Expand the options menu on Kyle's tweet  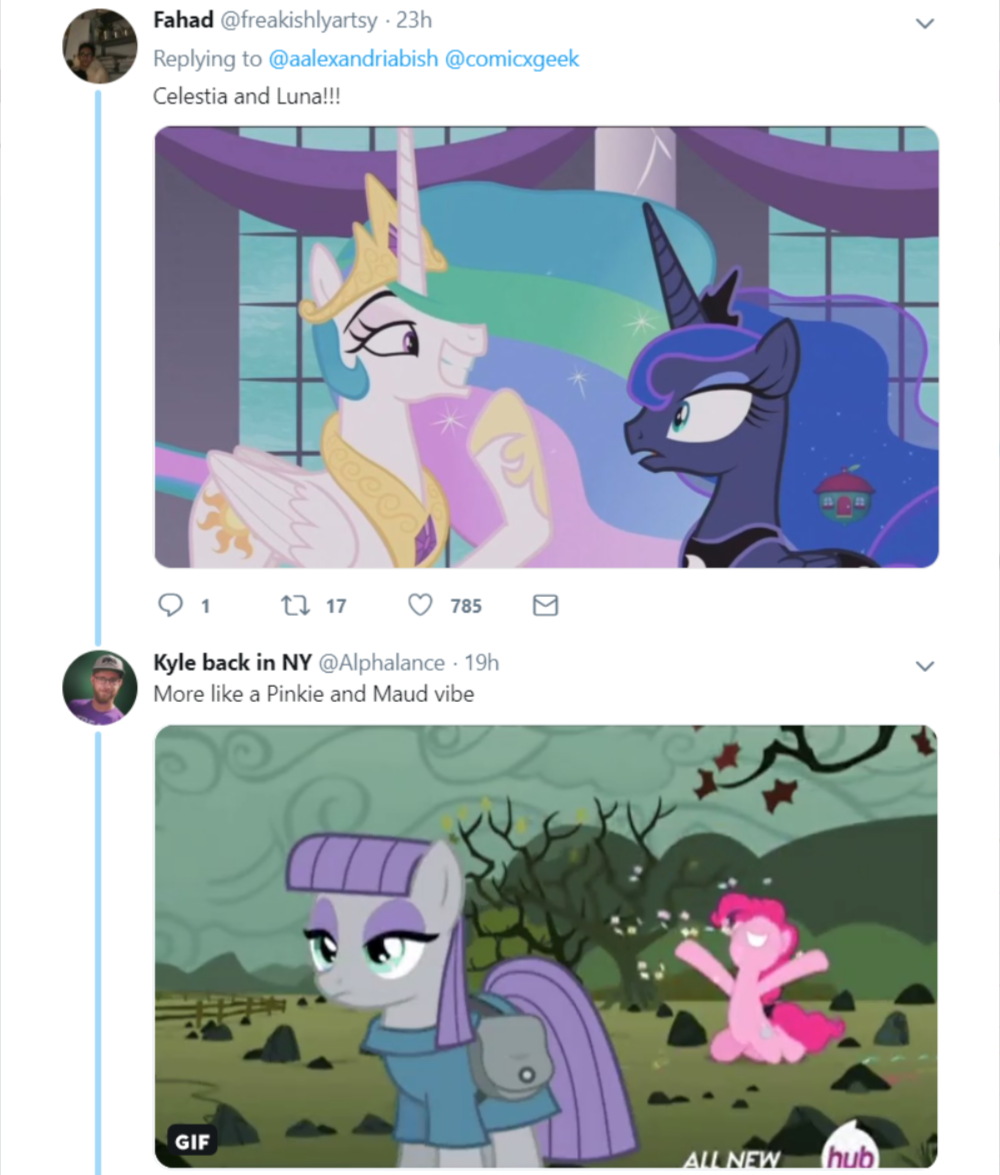(925, 665)
